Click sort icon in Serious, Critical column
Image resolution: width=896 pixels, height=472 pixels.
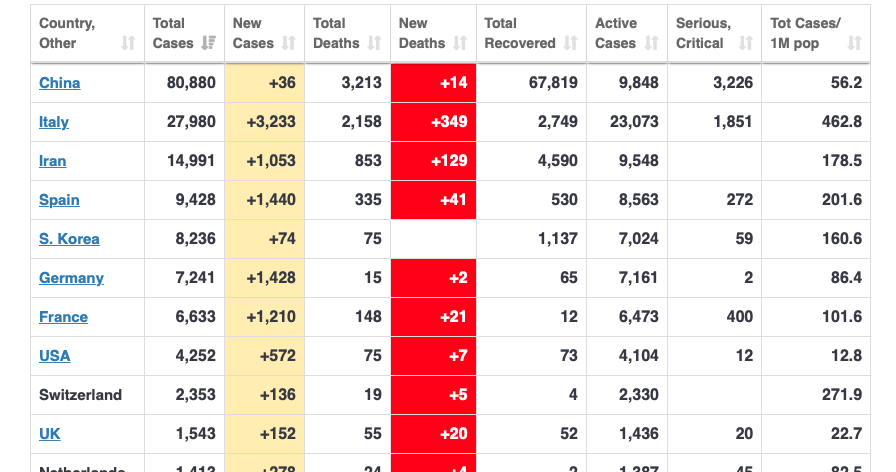(746, 43)
